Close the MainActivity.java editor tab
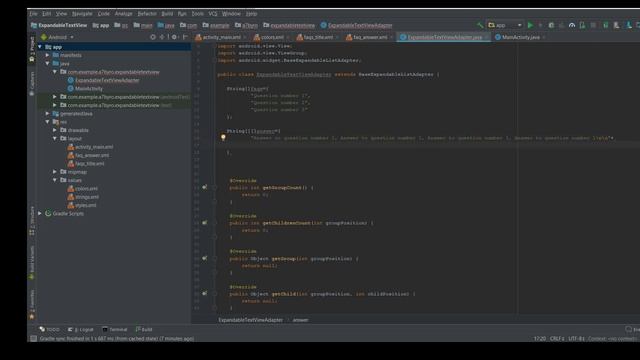The image size is (640, 360). tap(544, 37)
